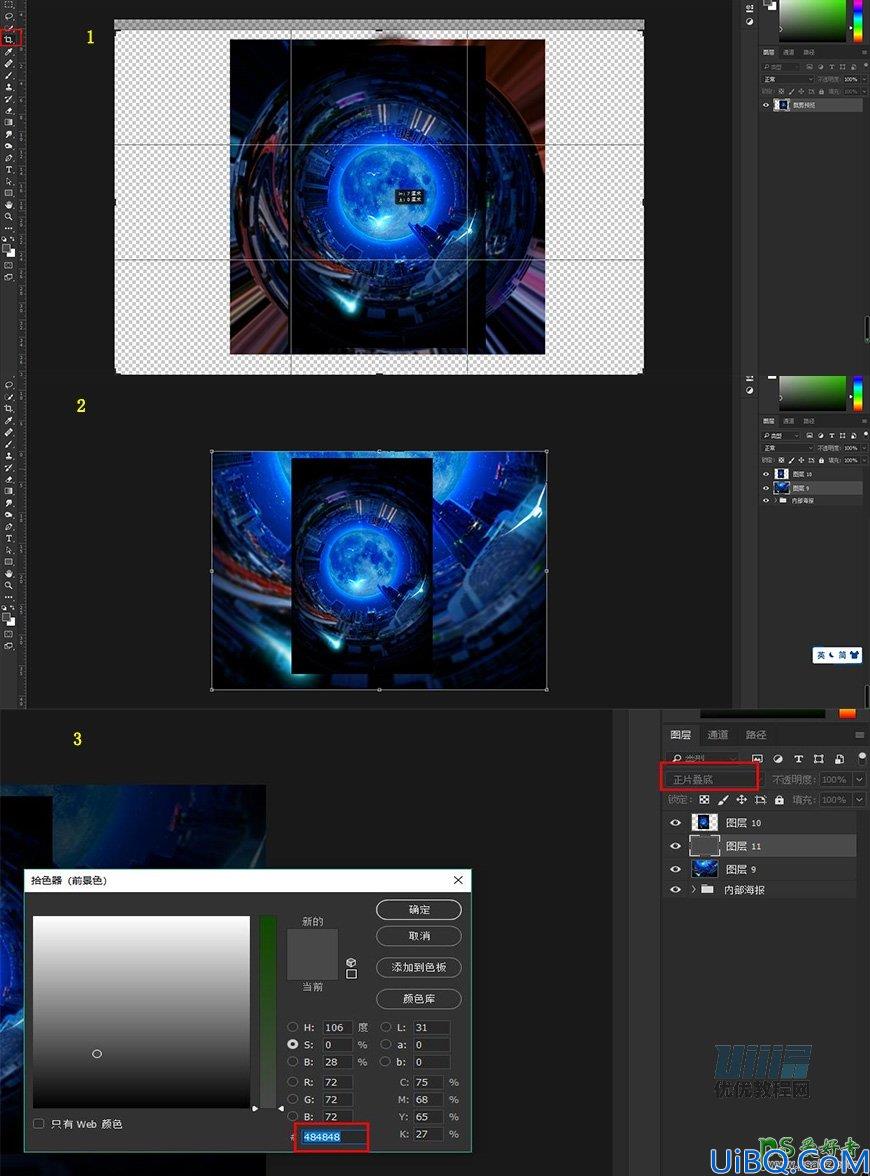Click inside the color picker saturation field
870x1176 pixels.
[x=141, y=1011]
